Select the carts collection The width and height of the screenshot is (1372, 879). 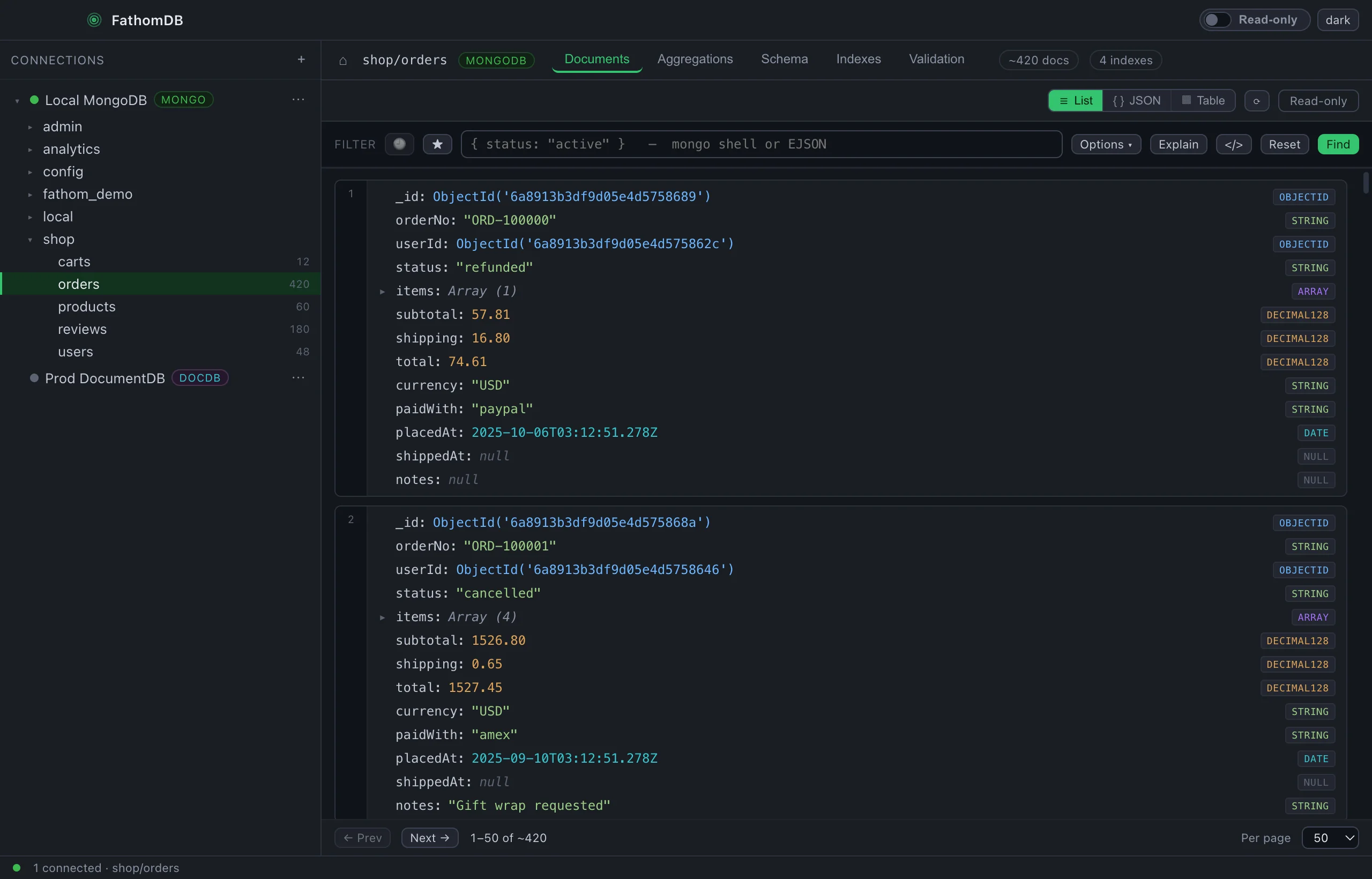click(160, 262)
